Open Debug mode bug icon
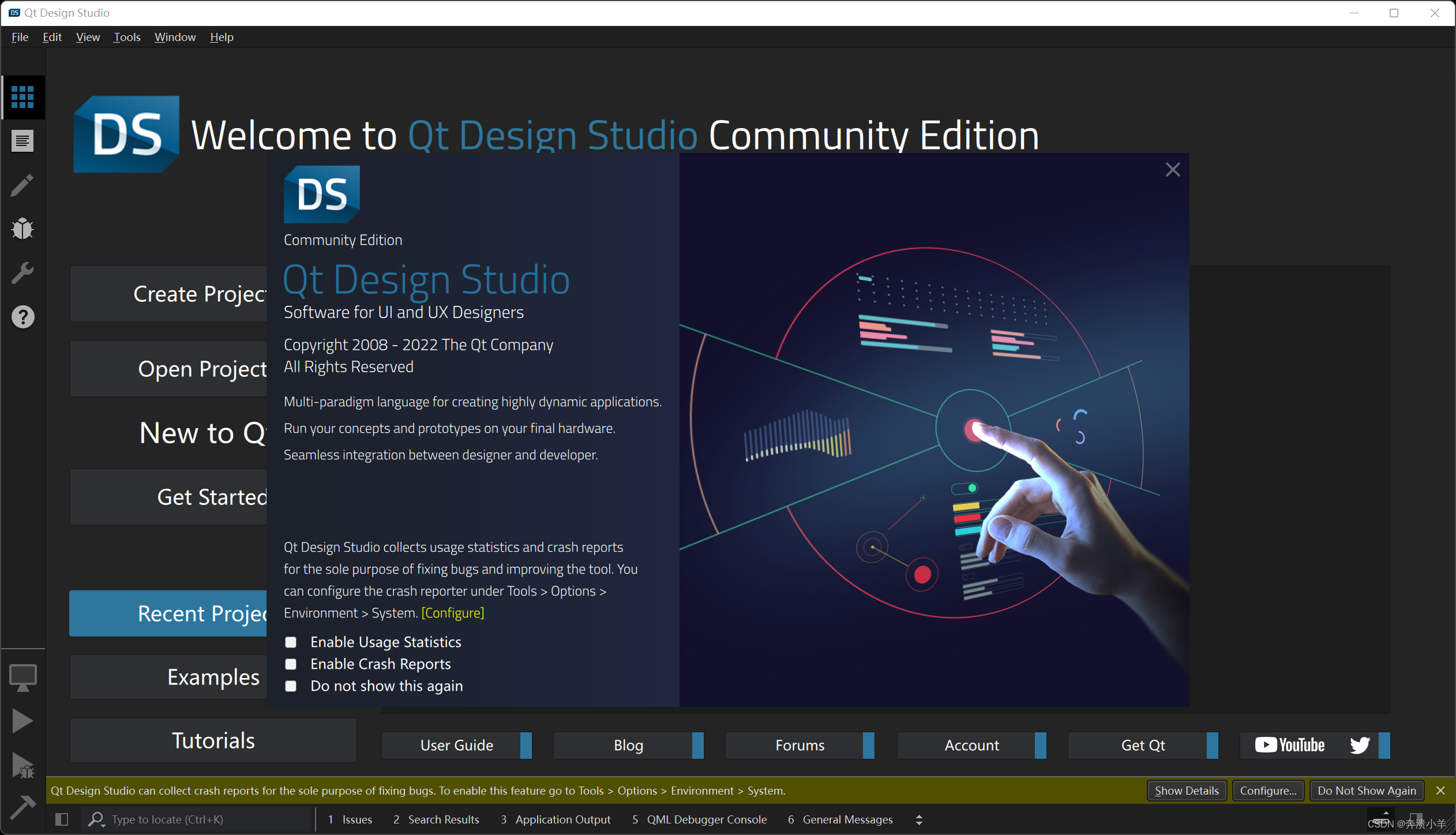The height and width of the screenshot is (835, 1456). 22,229
